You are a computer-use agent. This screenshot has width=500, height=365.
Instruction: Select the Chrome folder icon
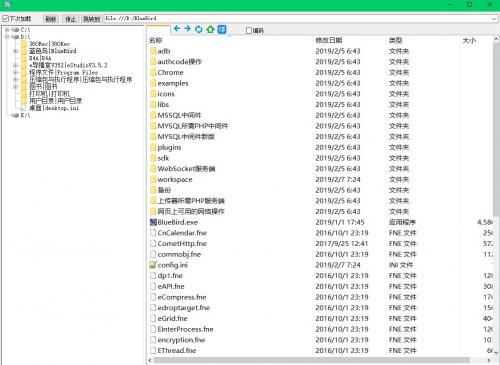point(153,72)
